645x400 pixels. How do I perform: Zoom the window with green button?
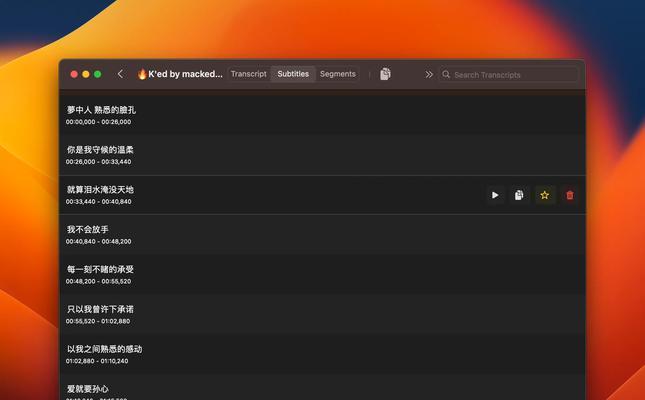click(97, 74)
